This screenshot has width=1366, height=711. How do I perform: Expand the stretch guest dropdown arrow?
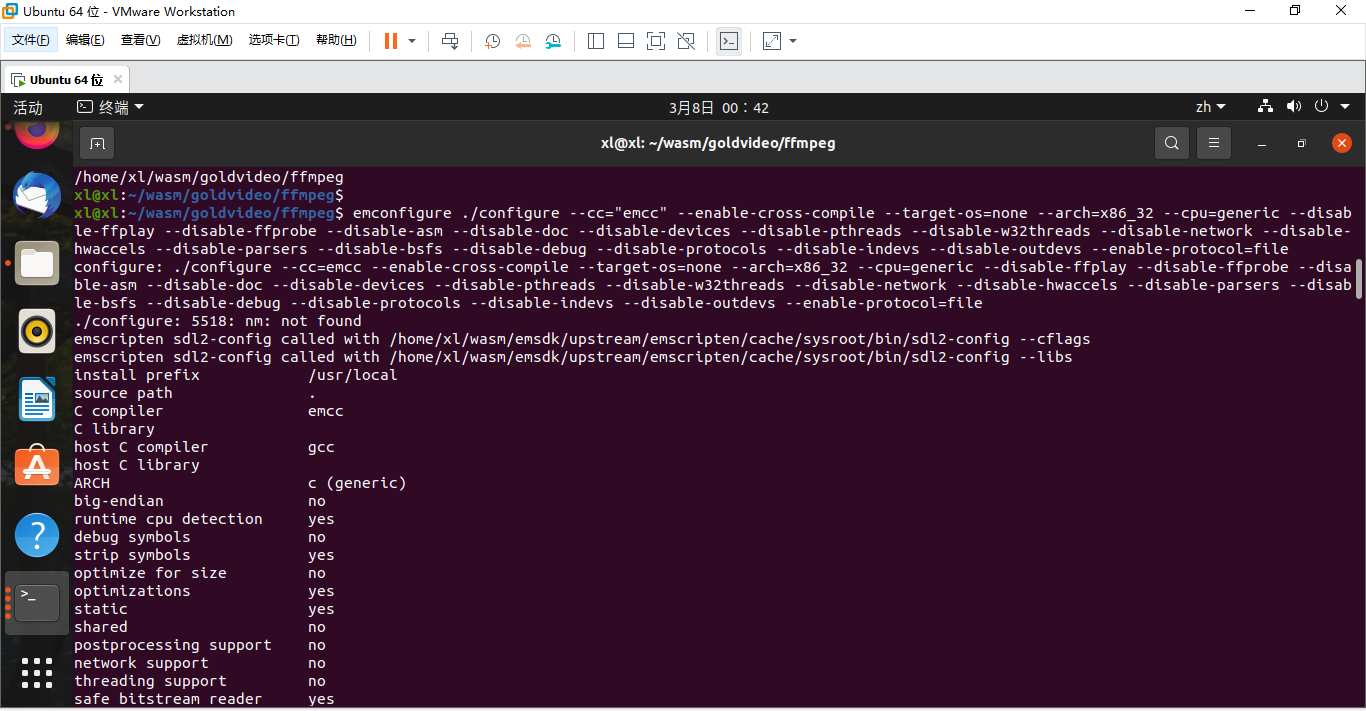click(793, 41)
